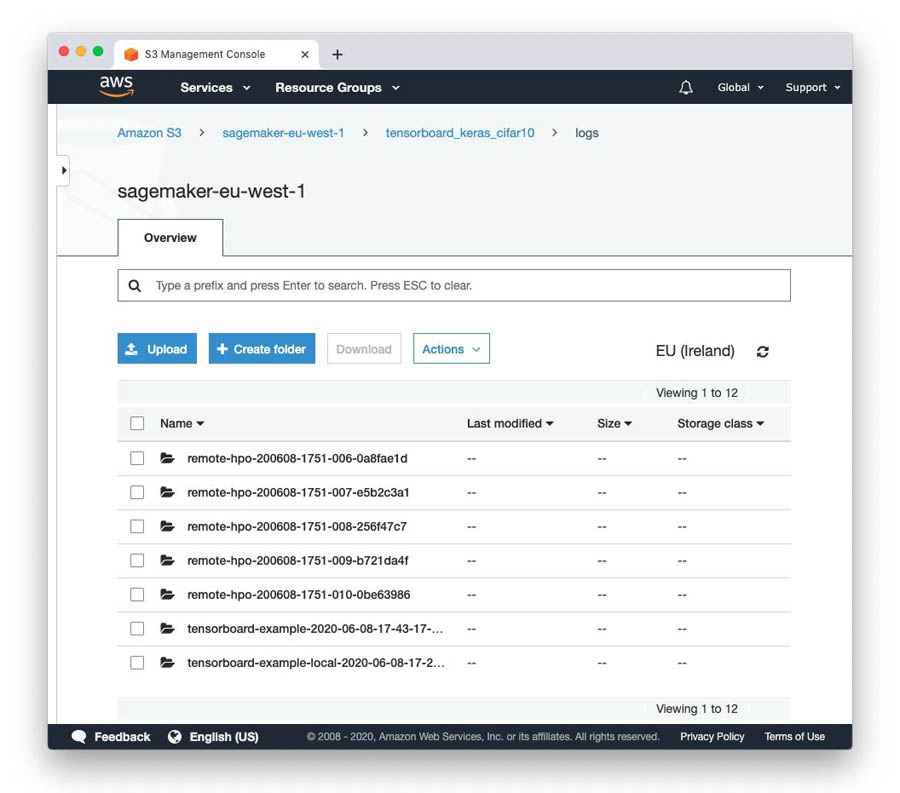
Task: Open the Resource Groups menu
Action: click(x=337, y=88)
